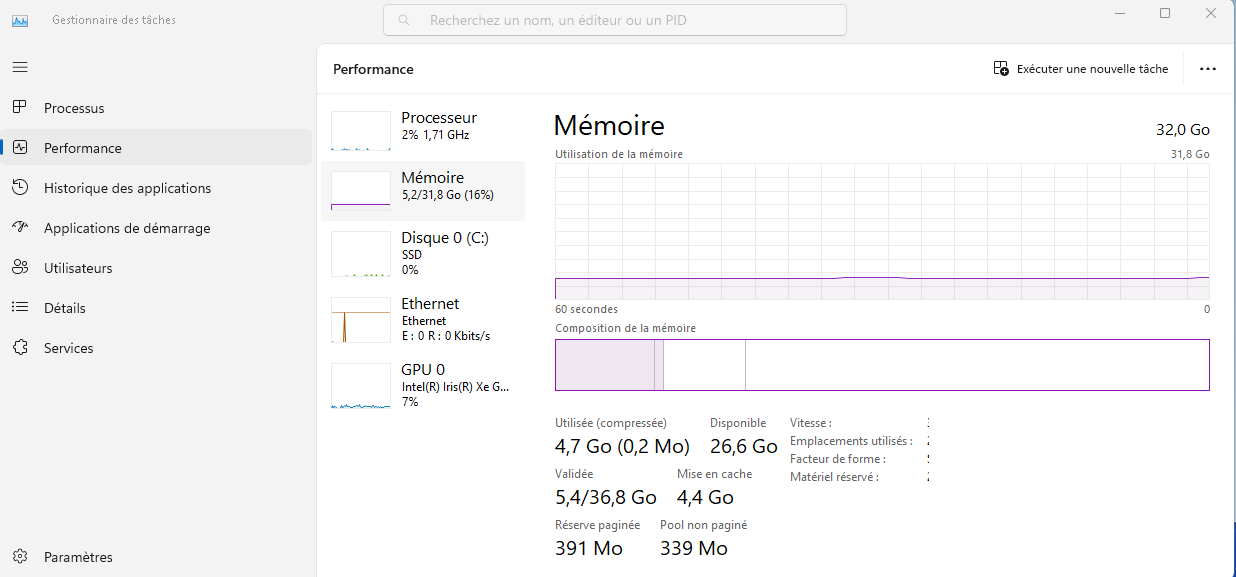Open the Processus page icon
Viewport: 1236px width, 577px height.
[20, 108]
